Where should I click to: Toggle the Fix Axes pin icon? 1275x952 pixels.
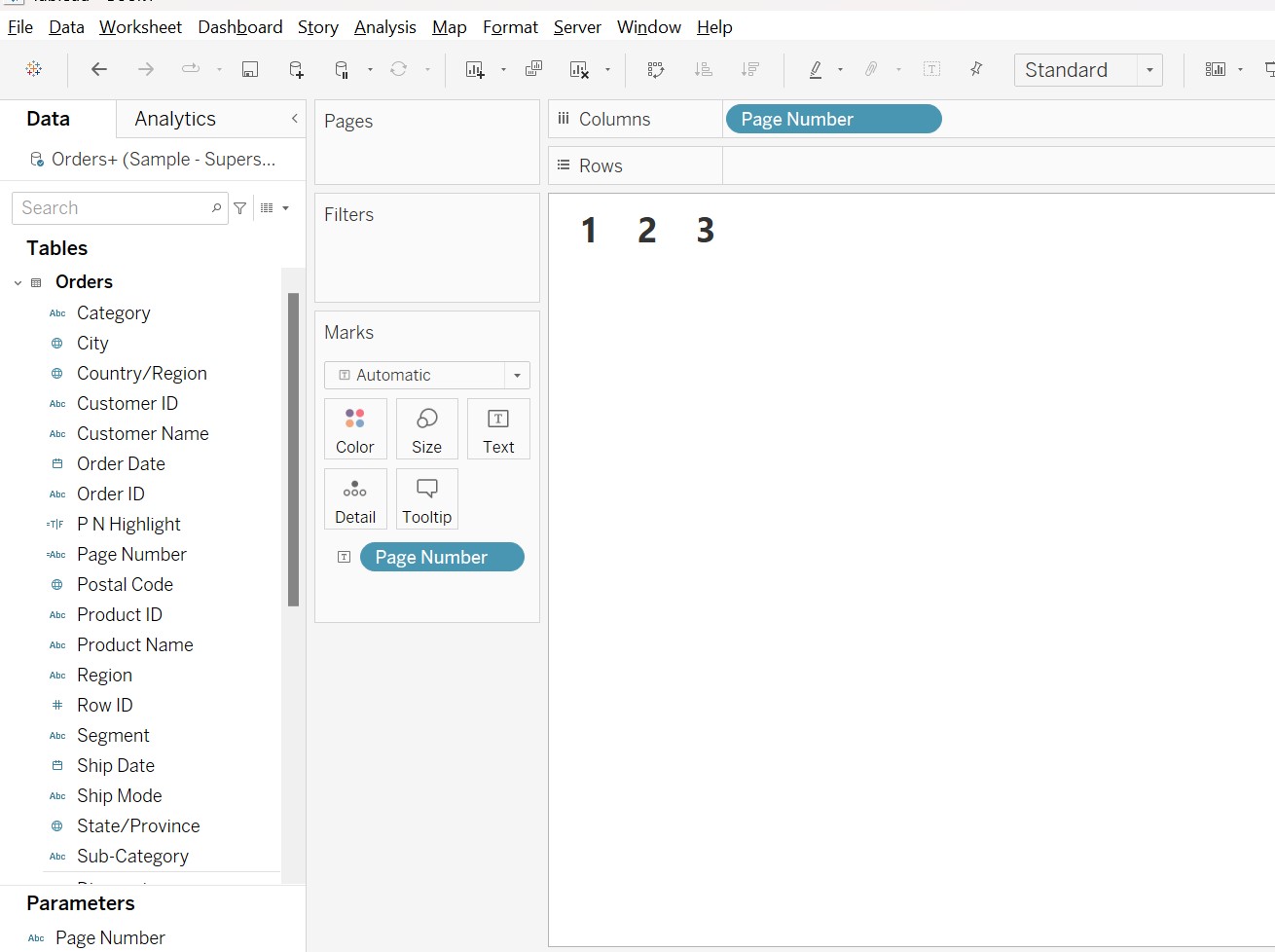click(976, 69)
